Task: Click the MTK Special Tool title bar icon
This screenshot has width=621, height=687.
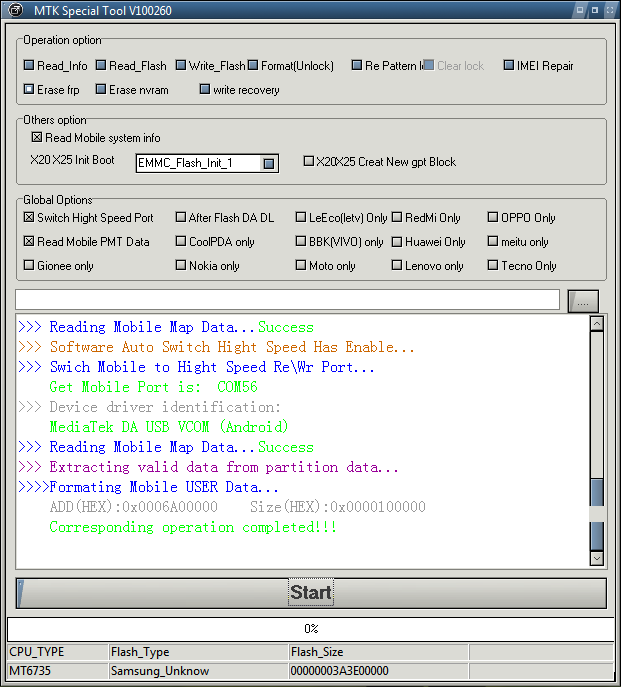Action: [15, 10]
